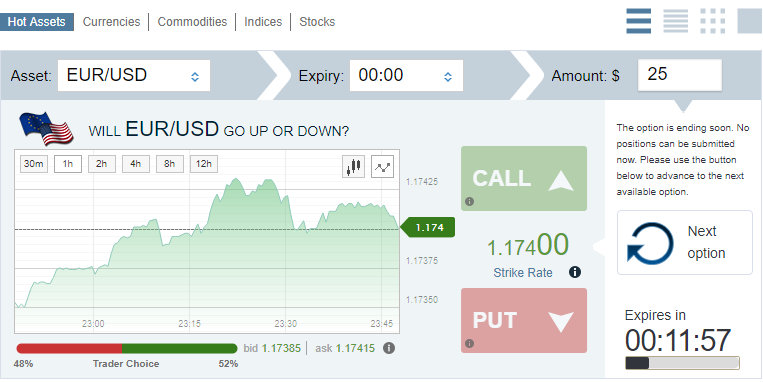Switch to line chart view

(x=382, y=167)
